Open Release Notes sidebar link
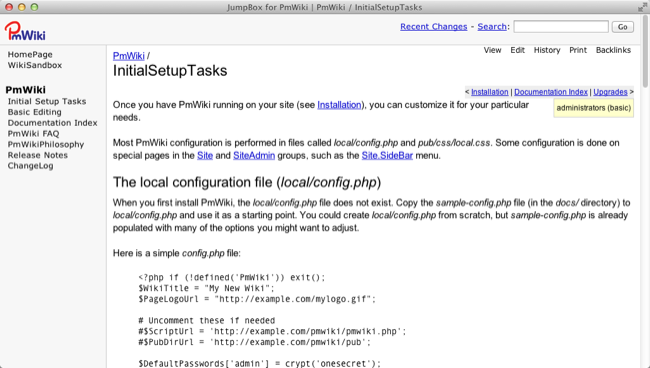The height and width of the screenshot is (368, 650). click(x=38, y=155)
